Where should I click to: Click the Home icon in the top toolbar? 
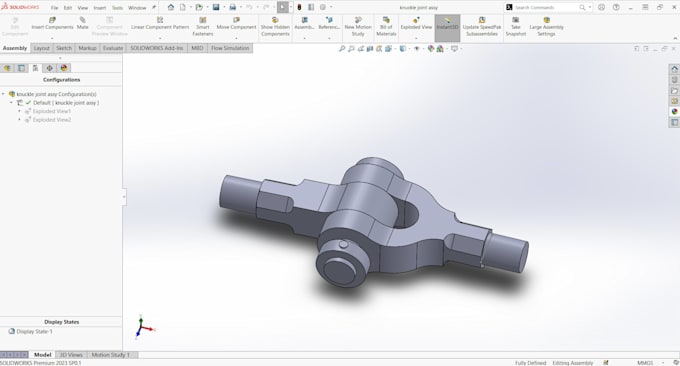[x=171, y=7]
